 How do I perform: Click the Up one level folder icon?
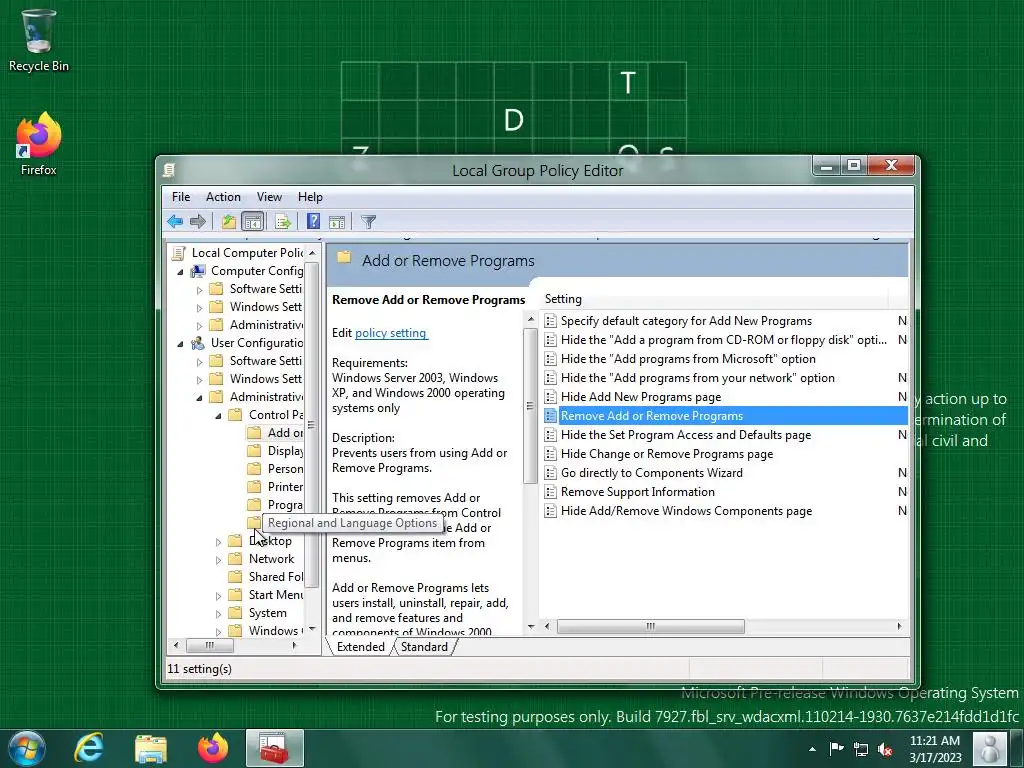(229, 221)
